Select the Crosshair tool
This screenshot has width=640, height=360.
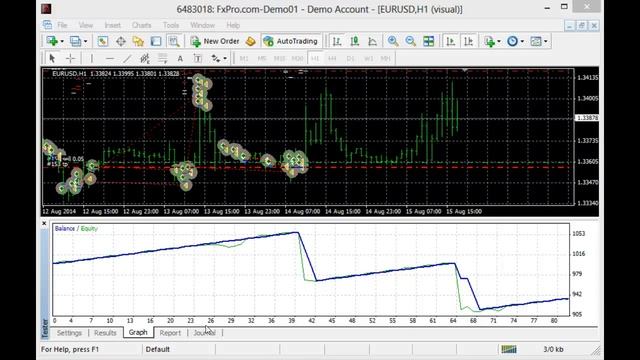click(70, 58)
